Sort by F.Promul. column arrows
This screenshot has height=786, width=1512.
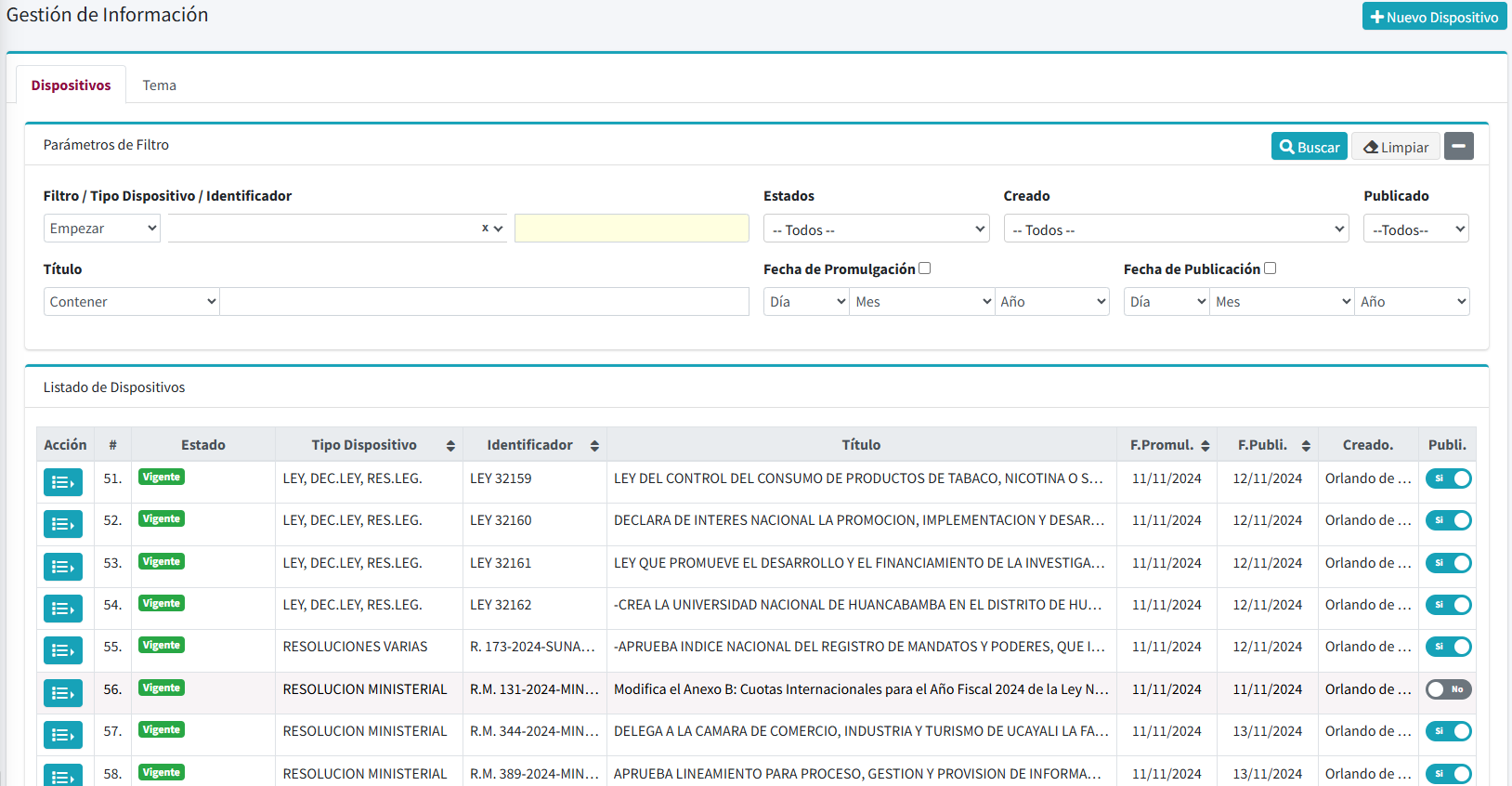[x=1206, y=446]
